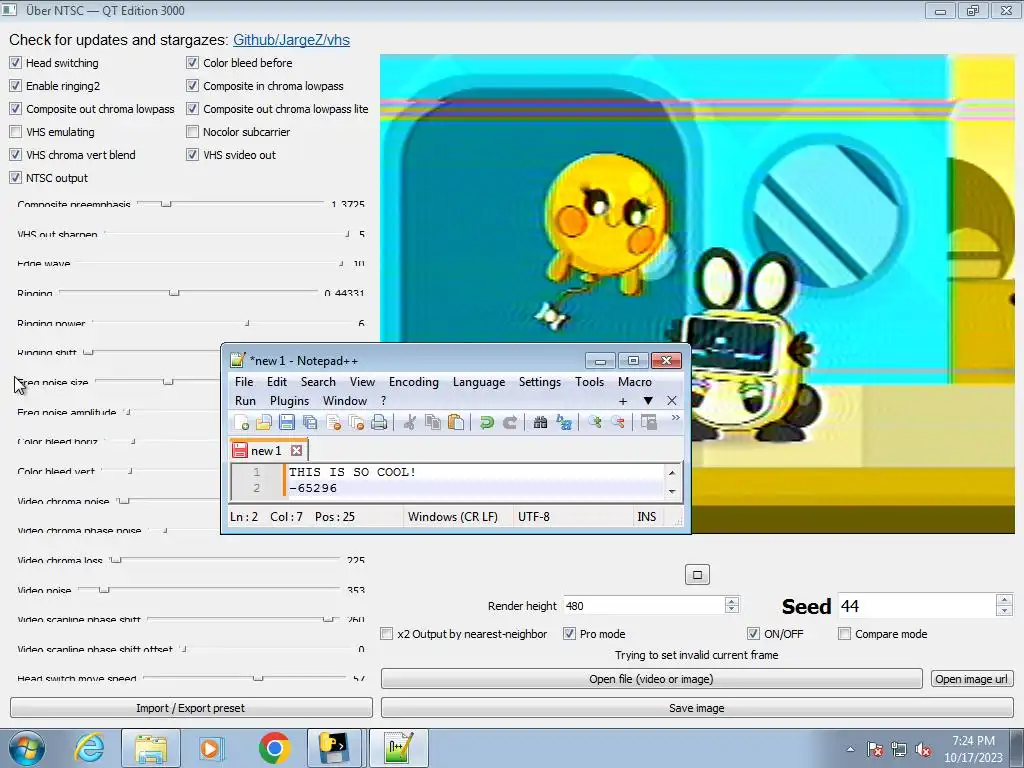1024x768 pixels.
Task: Click the Head switch move speed slider handle
Action: tap(258, 678)
